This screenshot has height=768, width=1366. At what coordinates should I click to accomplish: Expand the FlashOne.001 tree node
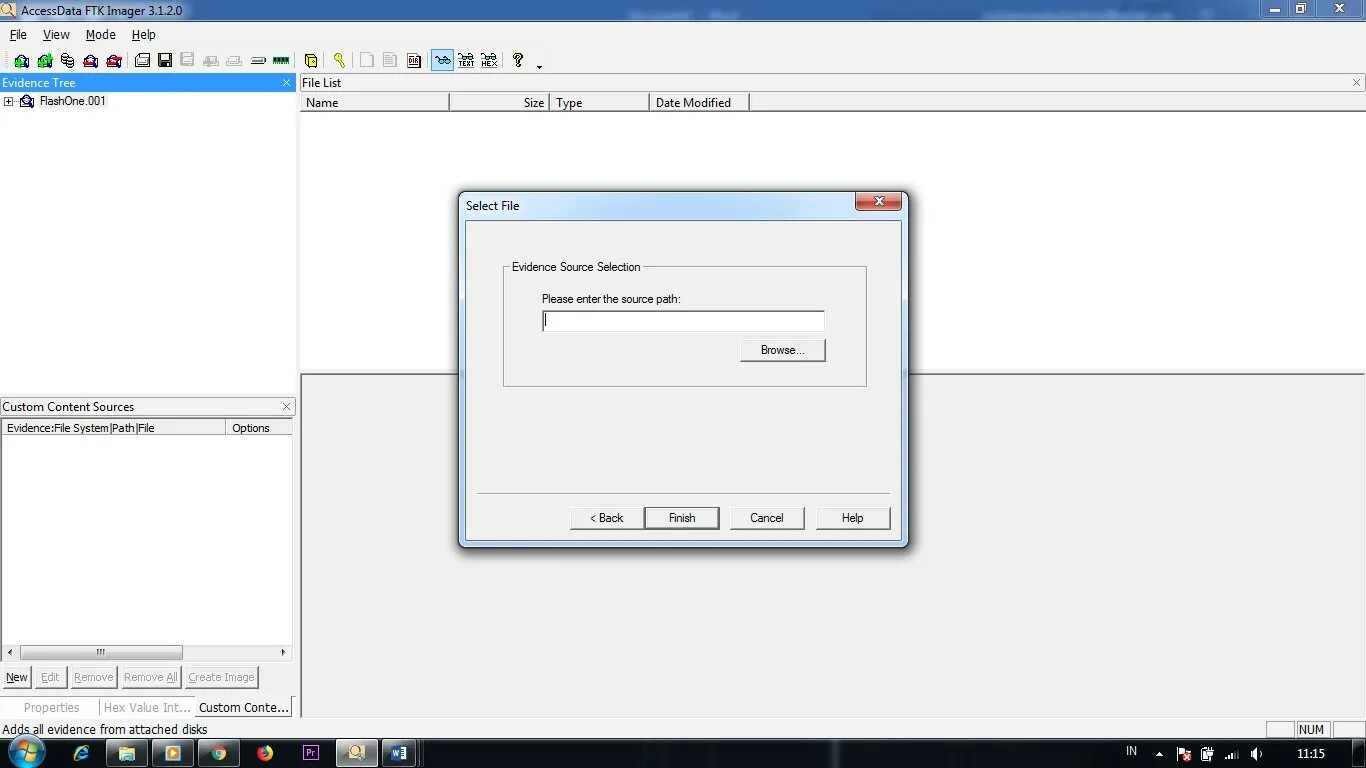(x=8, y=101)
